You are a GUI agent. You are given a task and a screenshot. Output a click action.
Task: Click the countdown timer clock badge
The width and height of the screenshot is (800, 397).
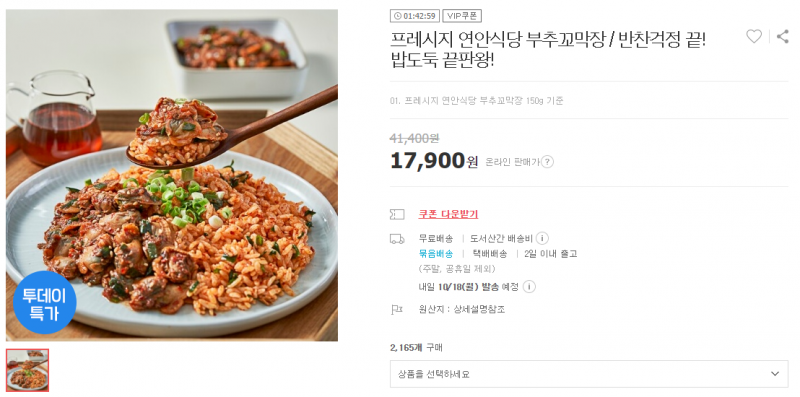coord(414,16)
